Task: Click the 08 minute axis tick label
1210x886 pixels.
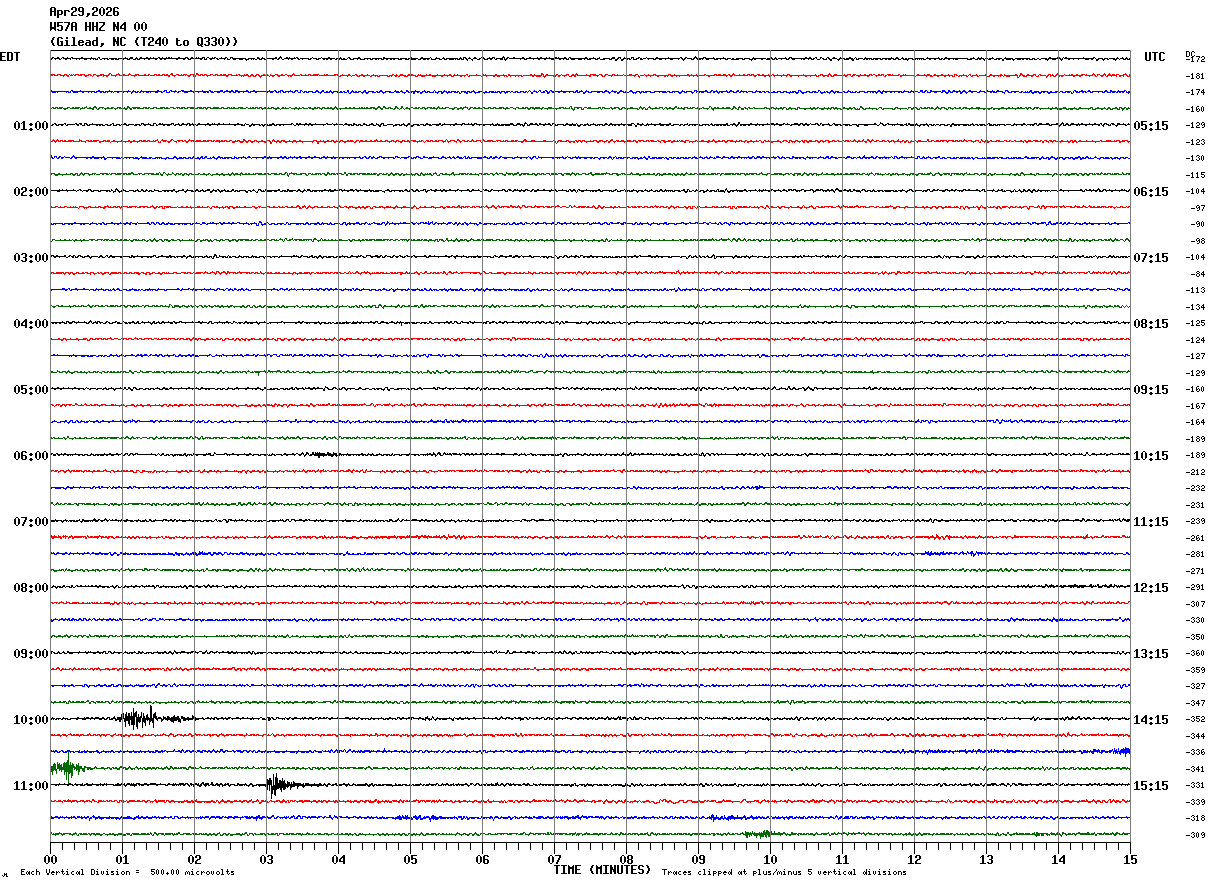Action: pyautogui.click(x=626, y=859)
